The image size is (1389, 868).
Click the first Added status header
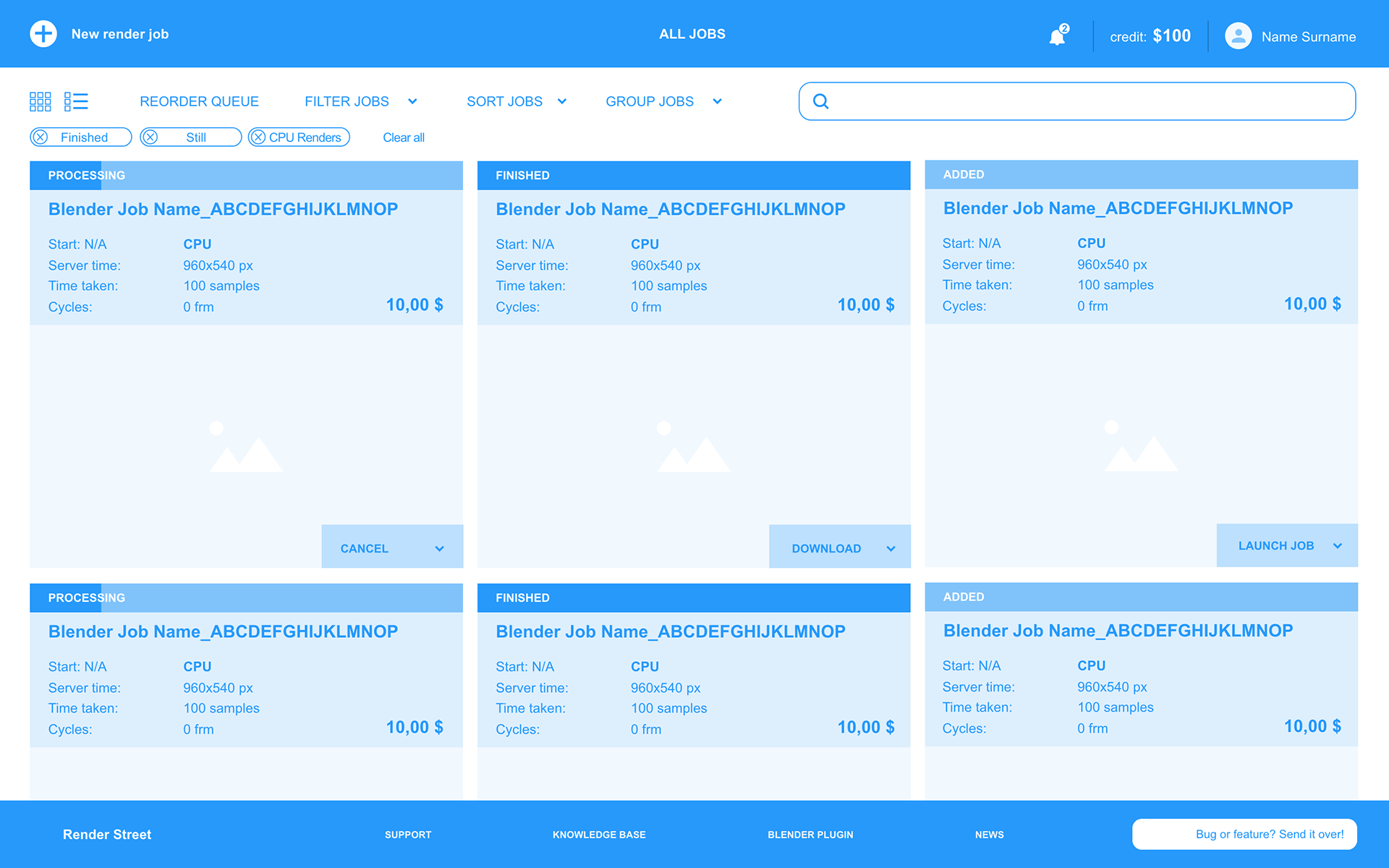click(x=1141, y=174)
